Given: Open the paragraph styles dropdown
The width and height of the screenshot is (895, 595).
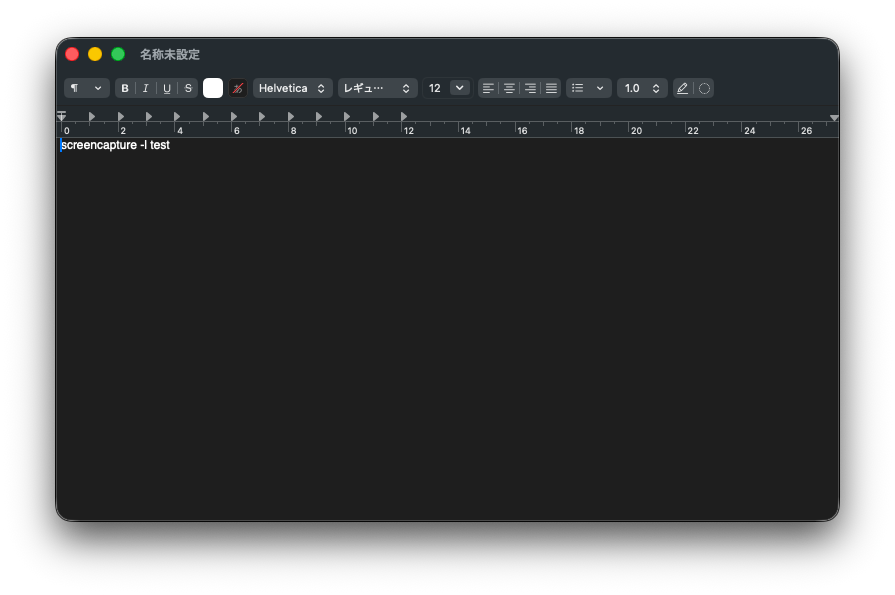Looking at the screenshot, I should (x=87, y=89).
